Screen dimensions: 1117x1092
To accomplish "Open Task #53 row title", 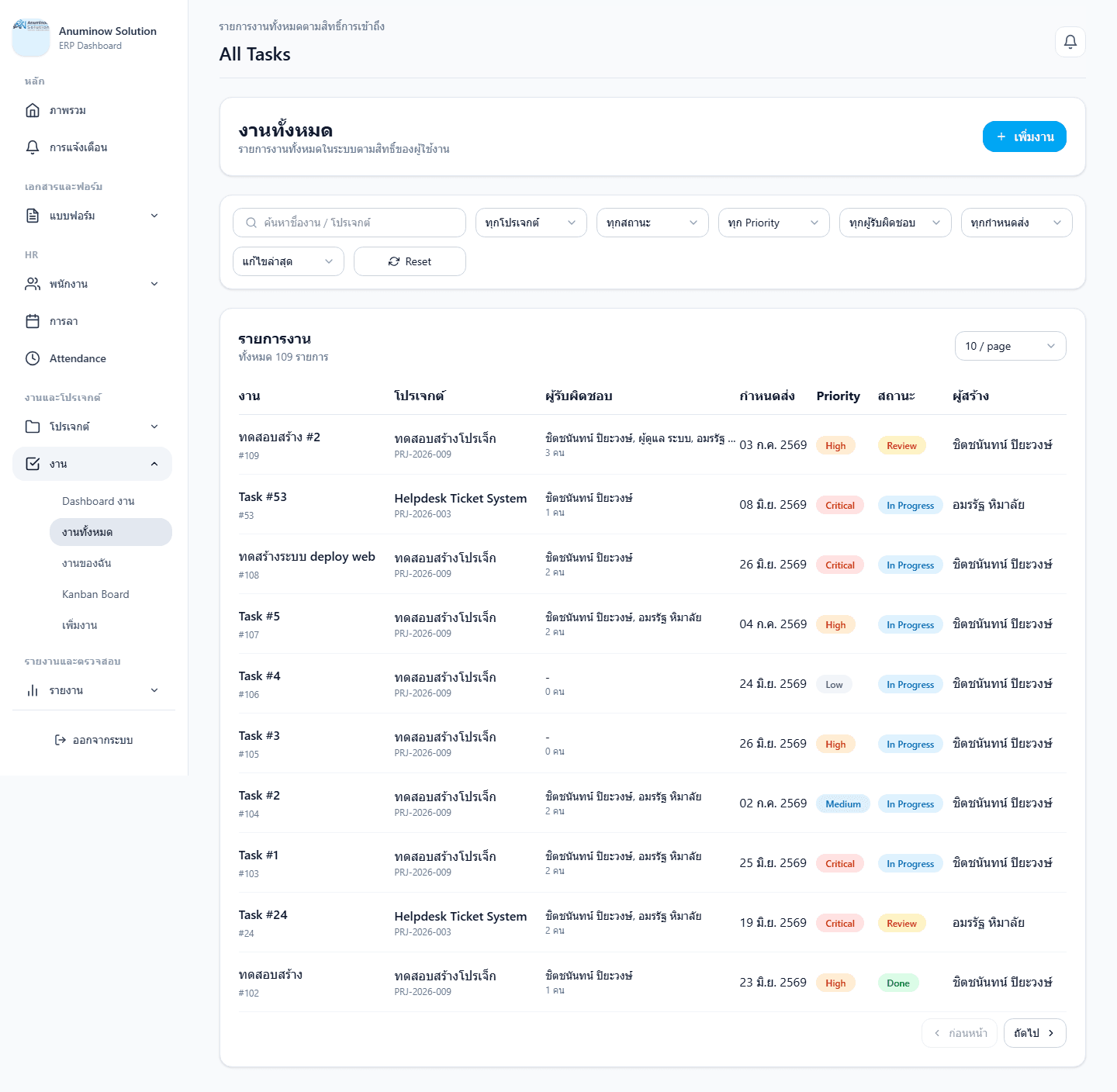I will pos(263,497).
